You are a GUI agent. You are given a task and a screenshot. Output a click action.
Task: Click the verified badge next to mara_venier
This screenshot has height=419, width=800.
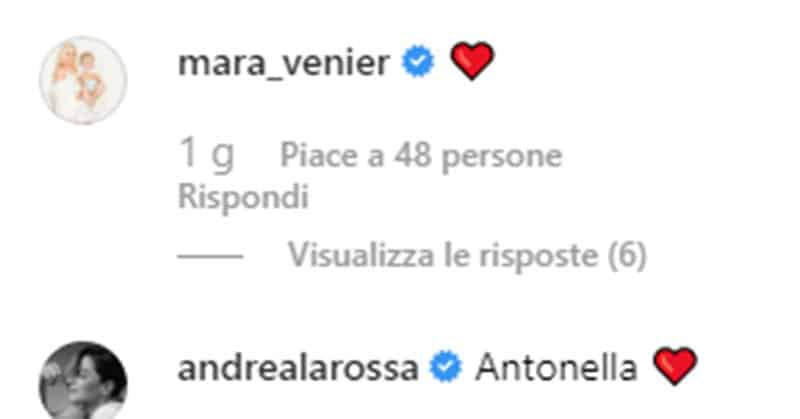click(418, 61)
